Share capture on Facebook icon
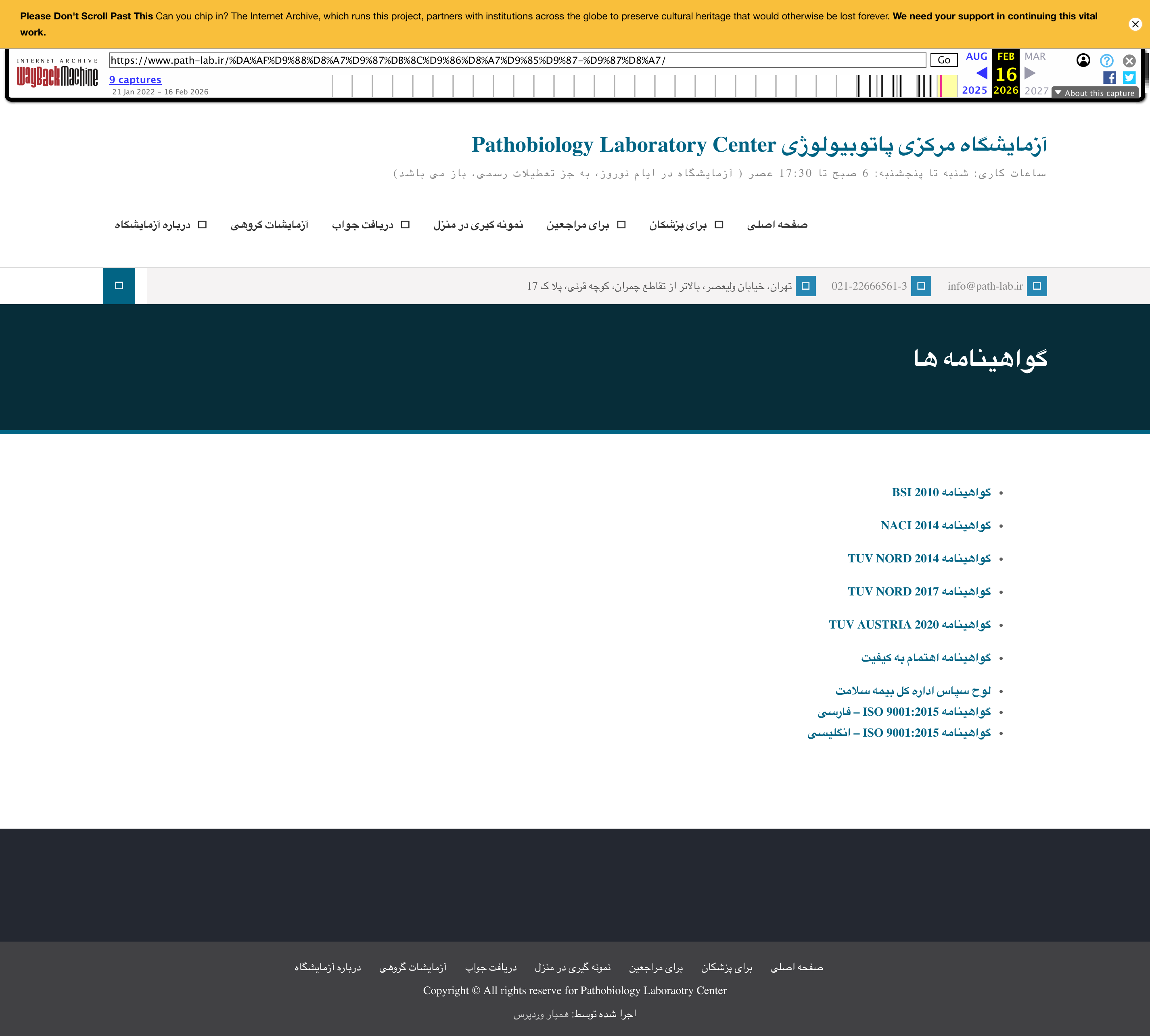The width and height of the screenshot is (1150, 1036). (x=1109, y=77)
